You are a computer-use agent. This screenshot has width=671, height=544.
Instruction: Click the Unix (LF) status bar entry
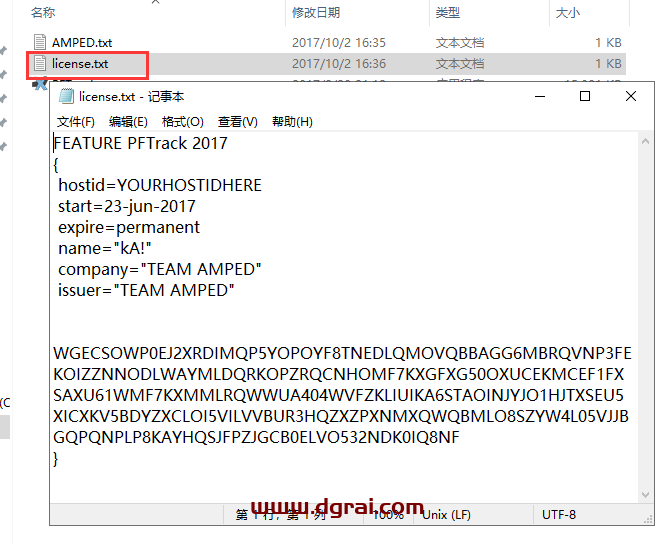pos(446,514)
